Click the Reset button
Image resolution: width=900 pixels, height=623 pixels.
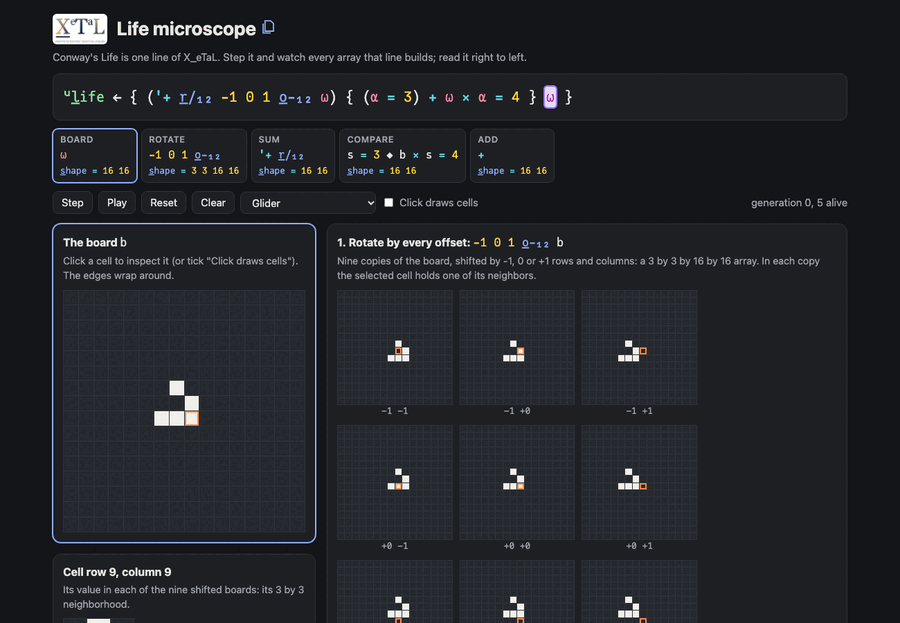[164, 203]
